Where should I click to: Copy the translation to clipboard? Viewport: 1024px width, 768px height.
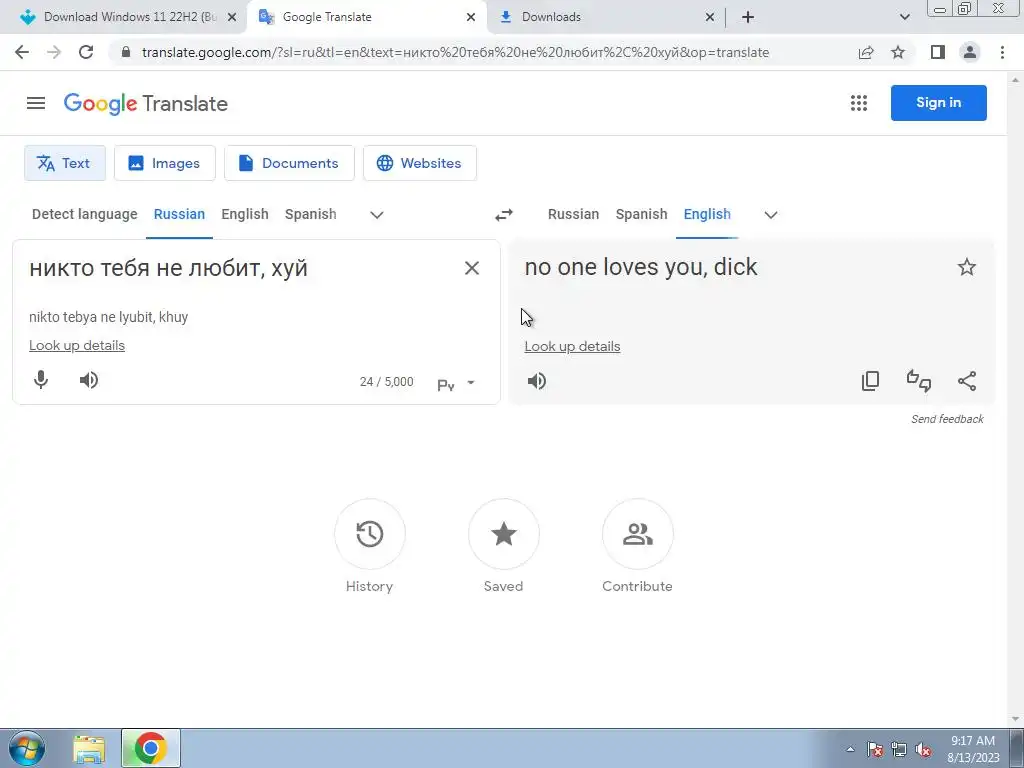coord(871,381)
